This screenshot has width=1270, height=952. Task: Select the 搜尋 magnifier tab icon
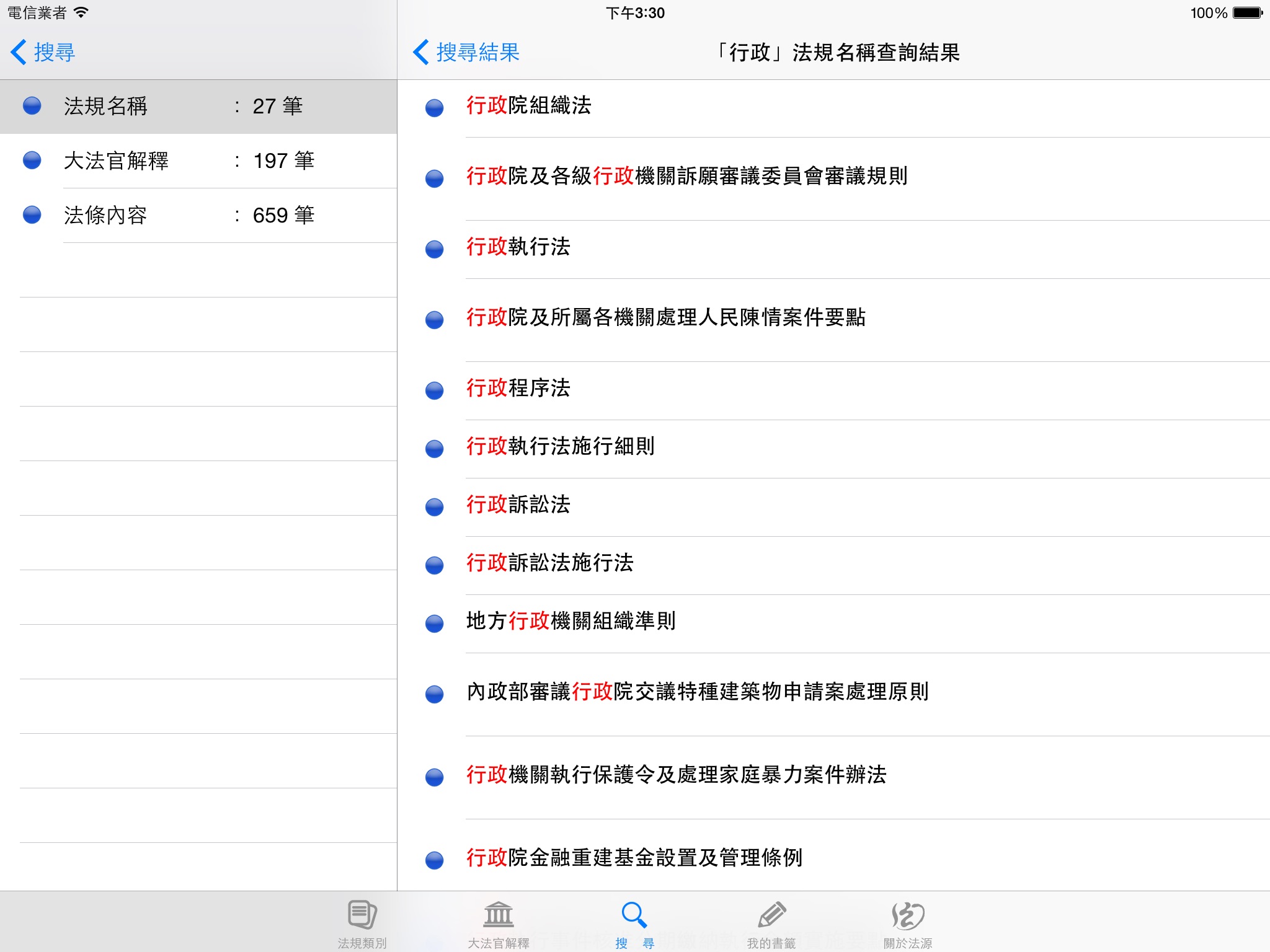tap(634, 915)
